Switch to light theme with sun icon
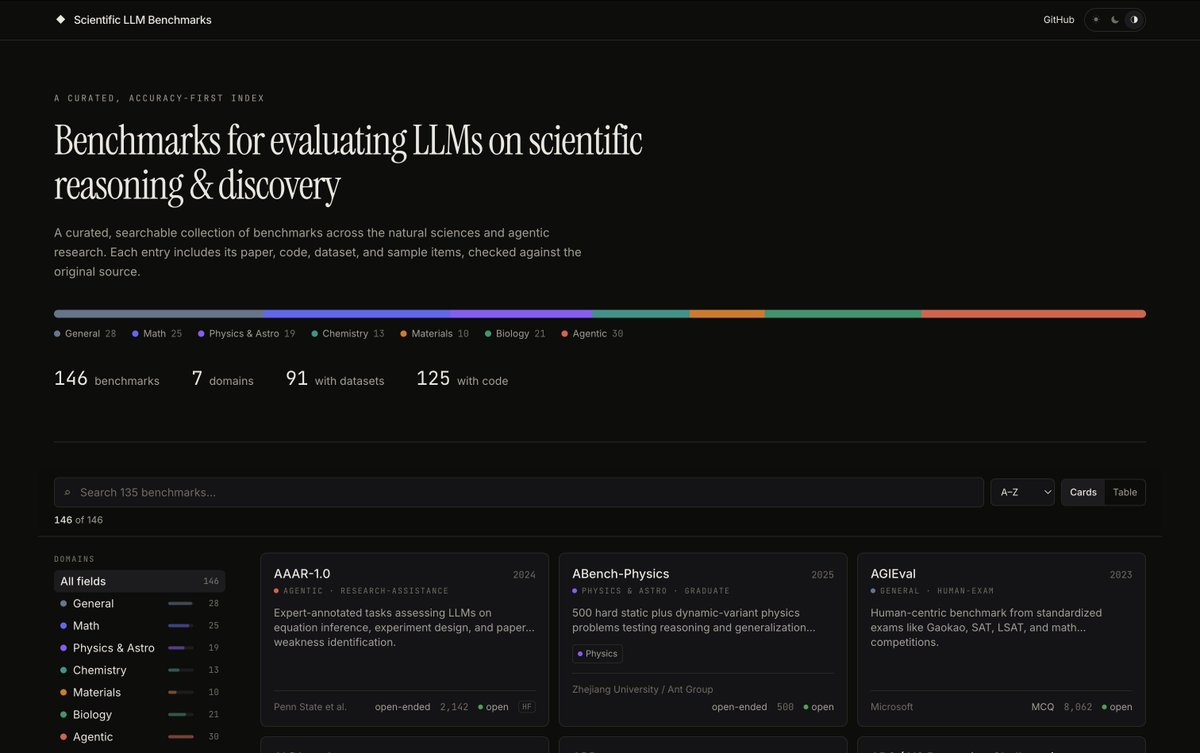This screenshot has height=753, width=1200. tap(1096, 19)
